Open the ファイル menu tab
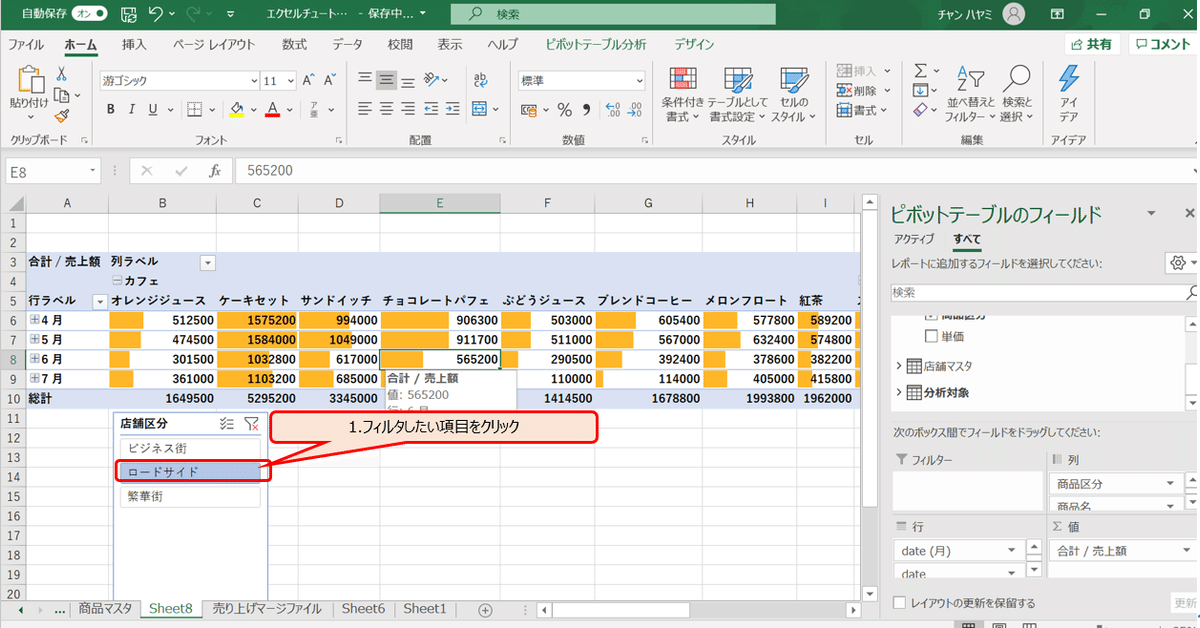The width and height of the screenshot is (1200, 628). pos(26,45)
